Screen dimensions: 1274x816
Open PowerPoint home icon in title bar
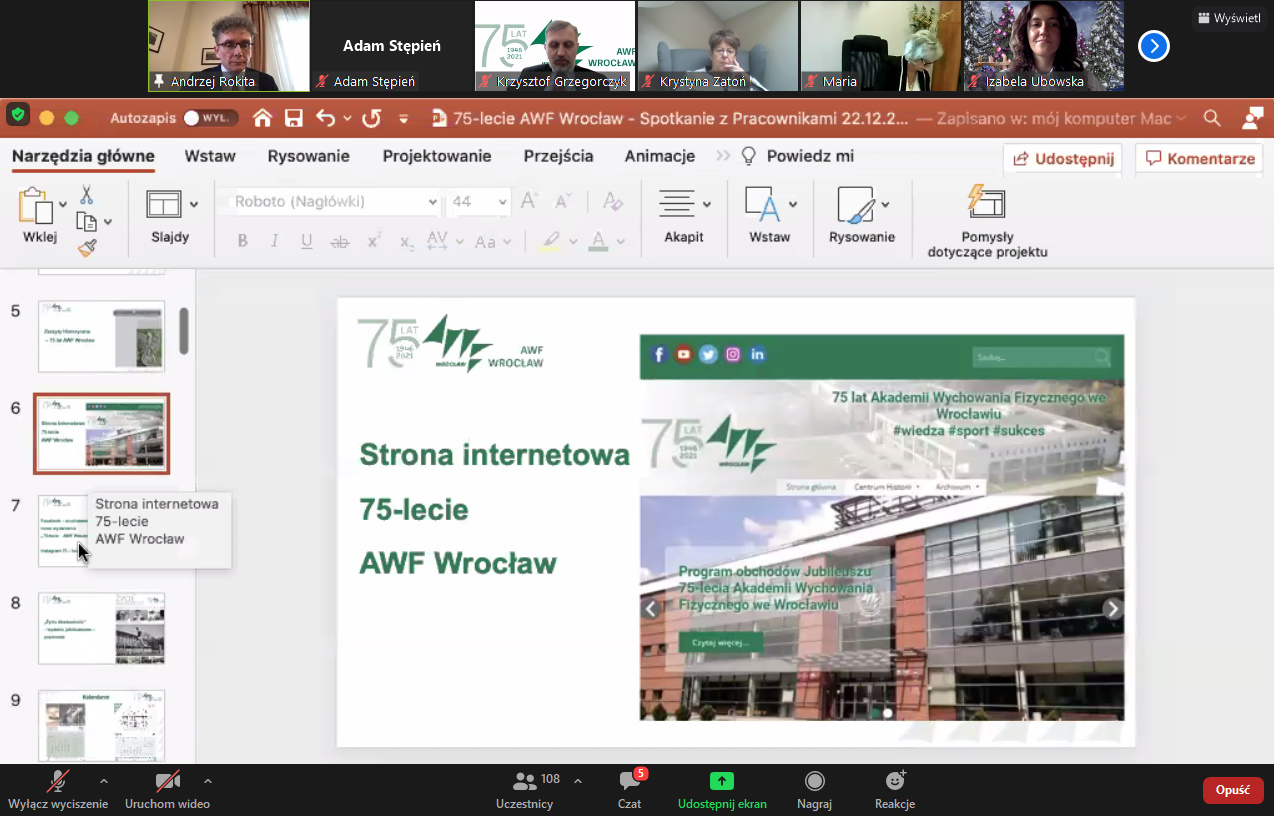(262, 118)
